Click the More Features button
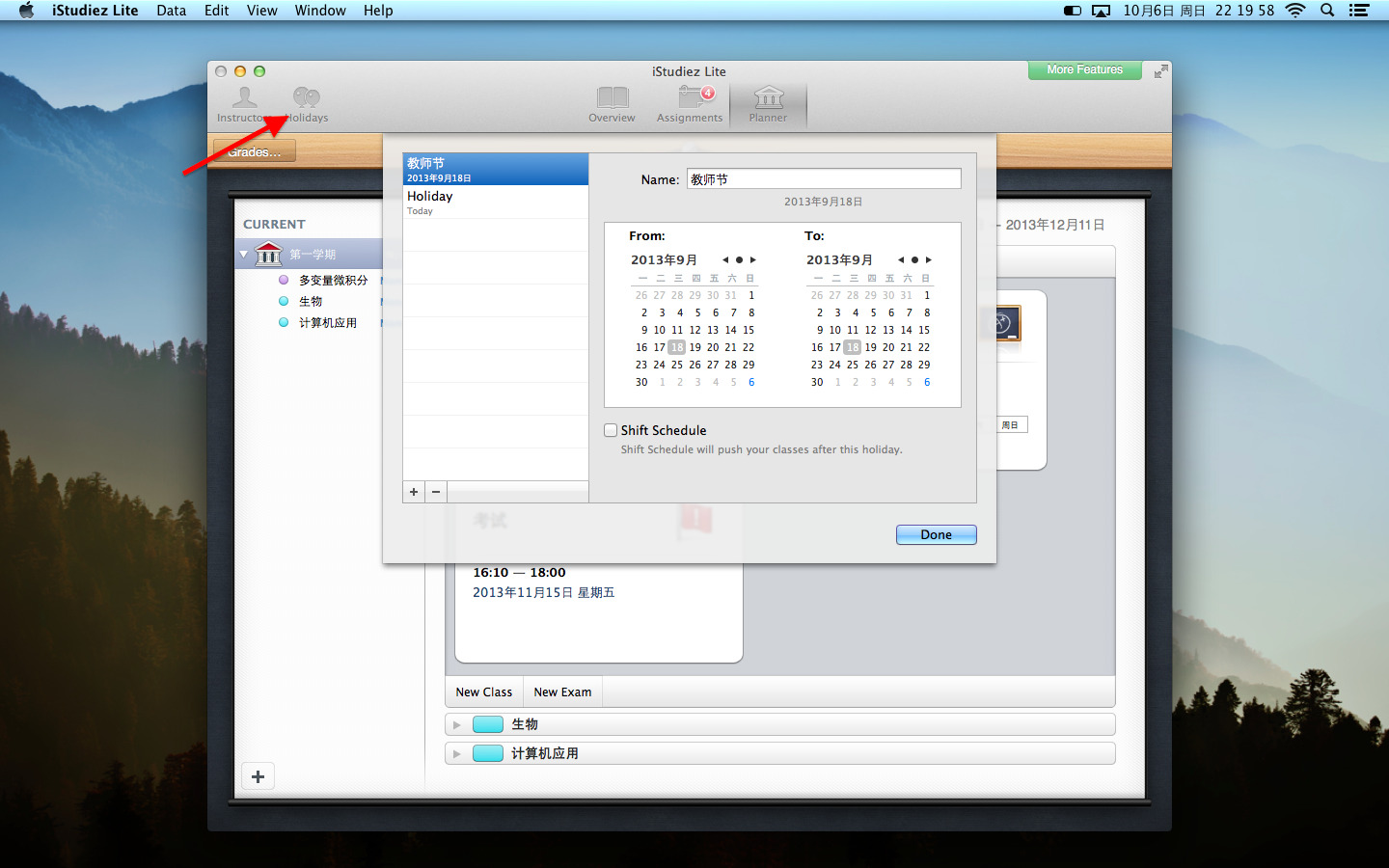The image size is (1389, 868). (1084, 70)
